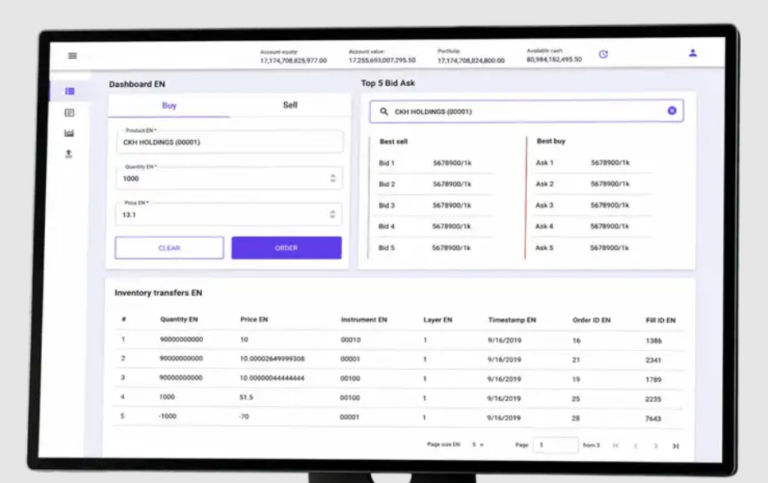Select the Ask 4 row

coord(592,226)
